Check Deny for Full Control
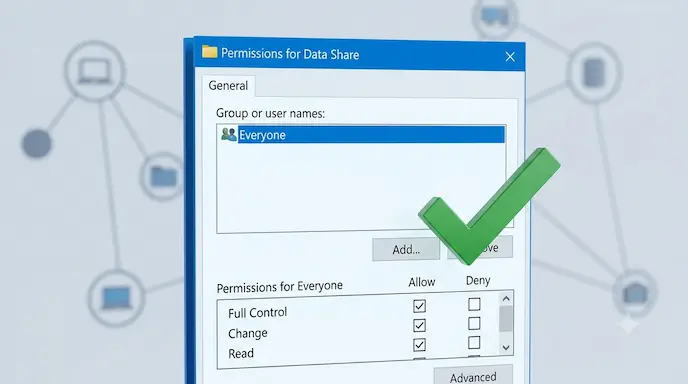This screenshot has width=688, height=384. pos(474,304)
